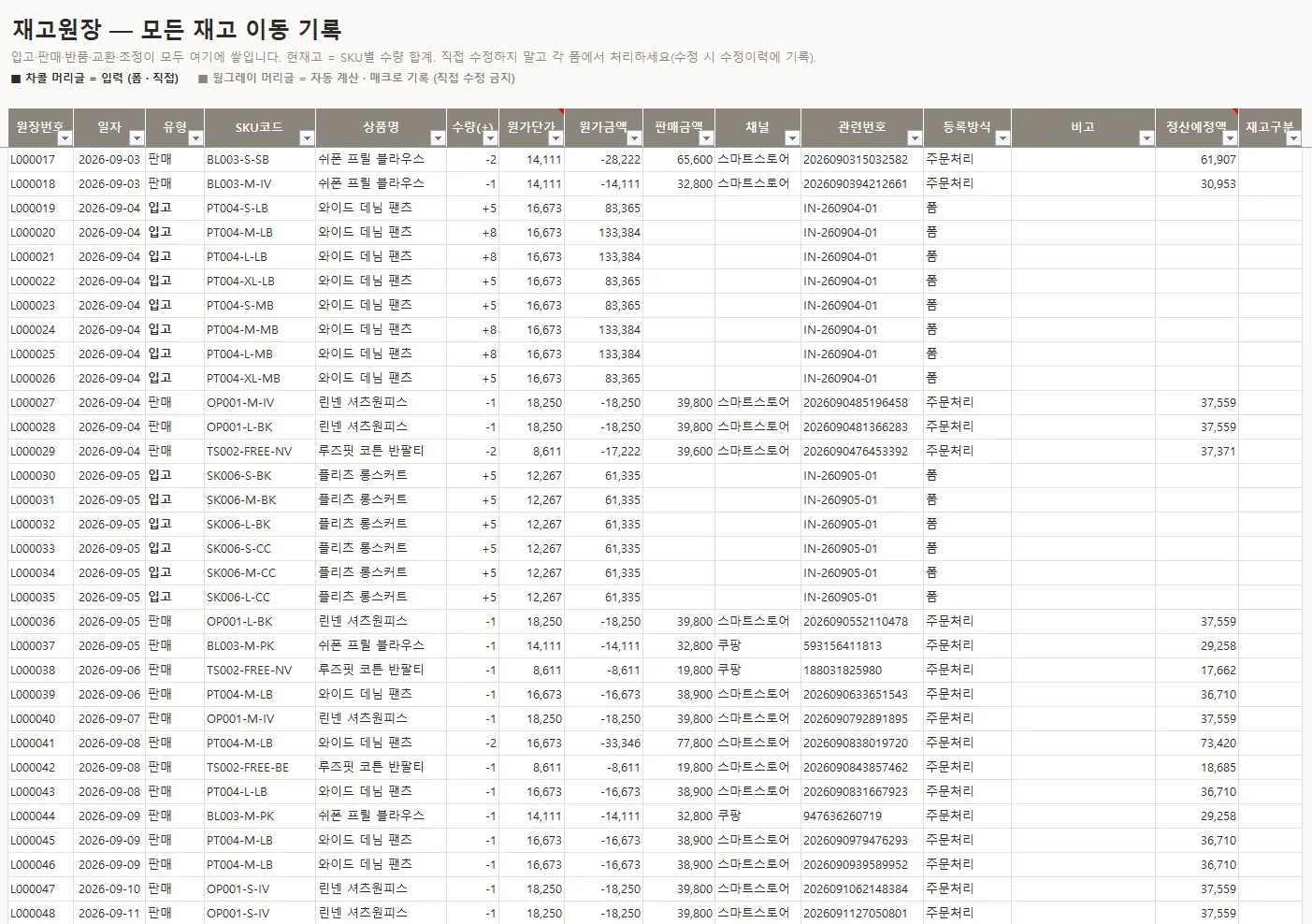Click SKU code BL003-M-IV
The image size is (1312, 924).
[259, 184]
